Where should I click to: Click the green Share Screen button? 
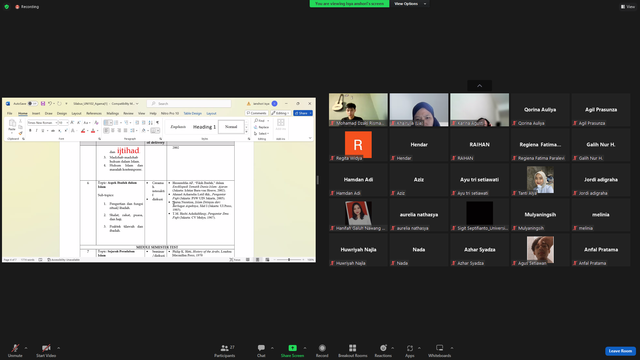(293, 350)
